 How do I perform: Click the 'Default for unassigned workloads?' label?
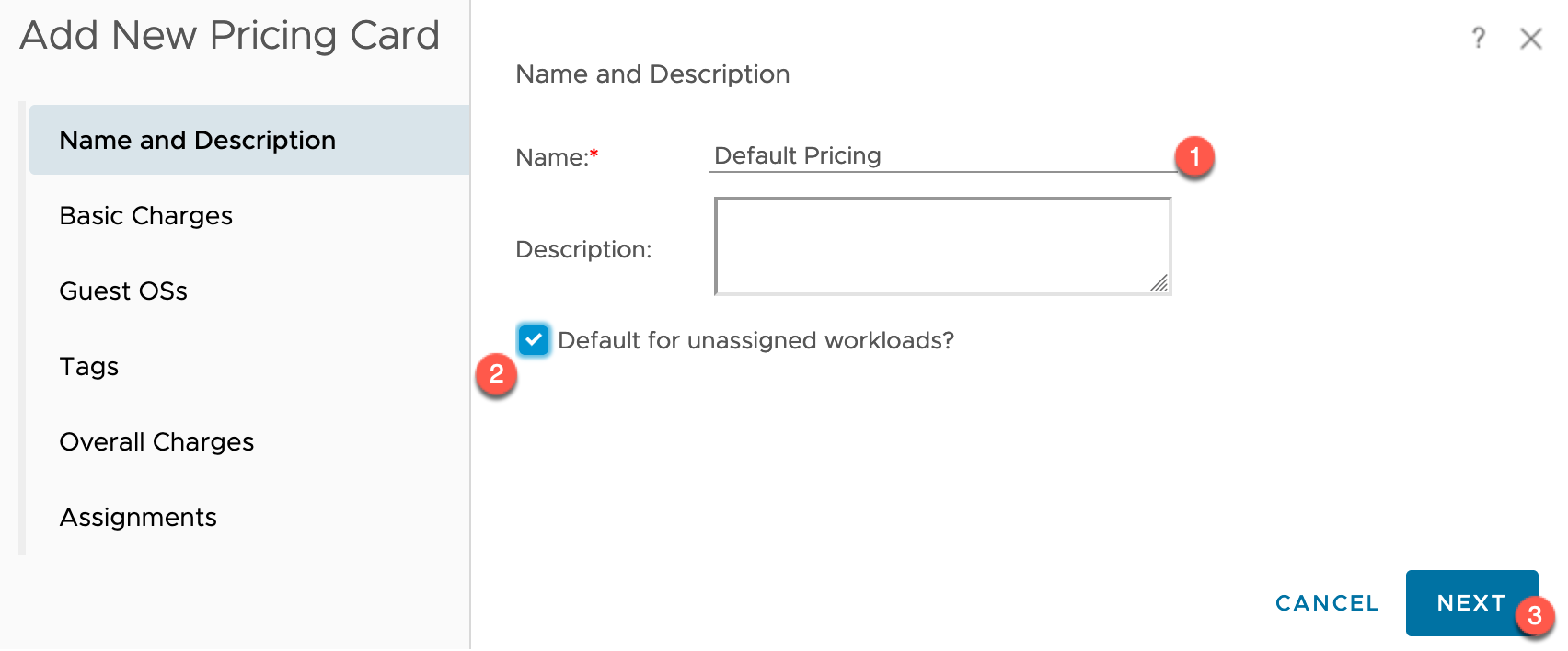755,340
